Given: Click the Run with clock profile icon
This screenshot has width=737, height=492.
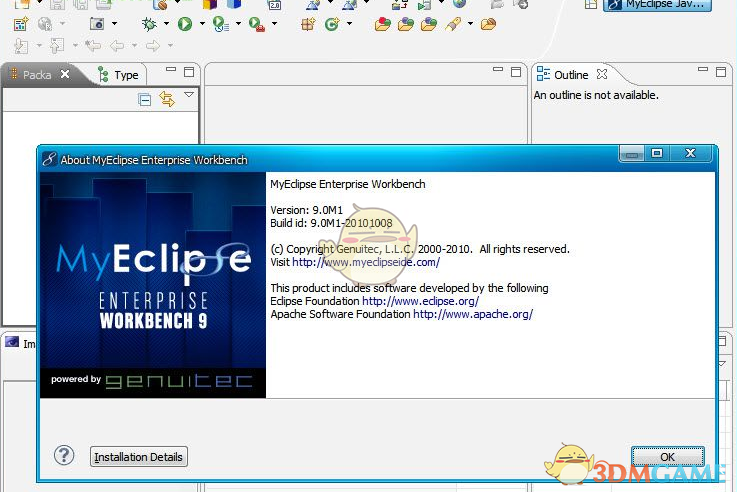Looking at the screenshot, I should 220,24.
